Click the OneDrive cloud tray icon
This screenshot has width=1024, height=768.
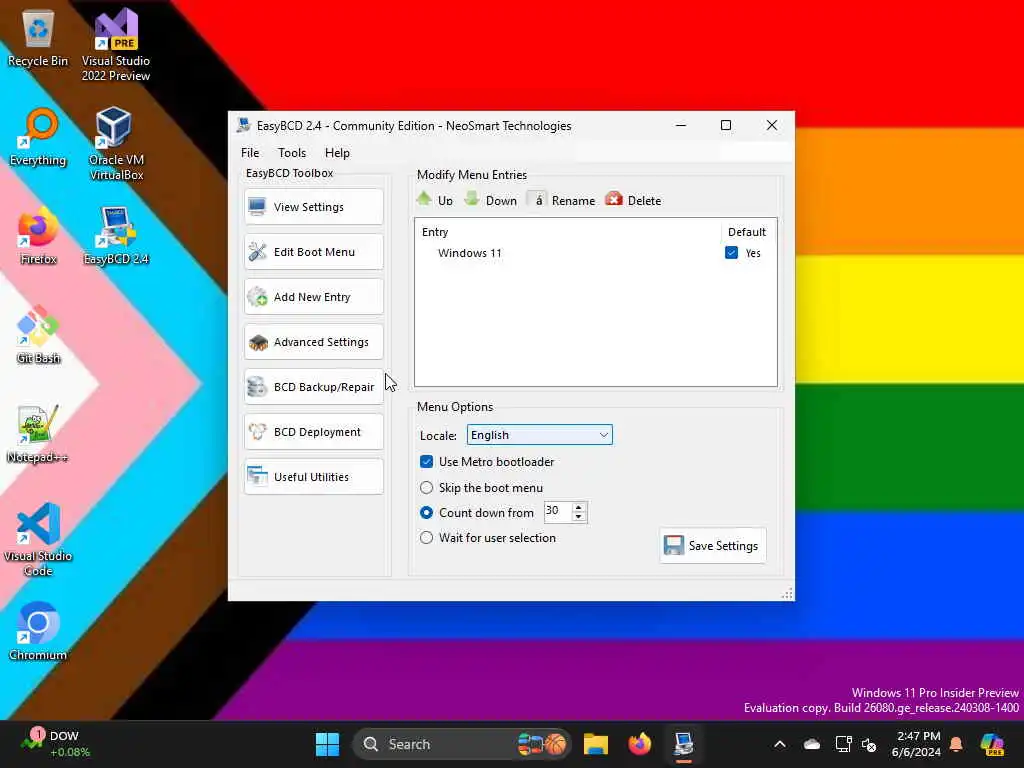[812, 744]
